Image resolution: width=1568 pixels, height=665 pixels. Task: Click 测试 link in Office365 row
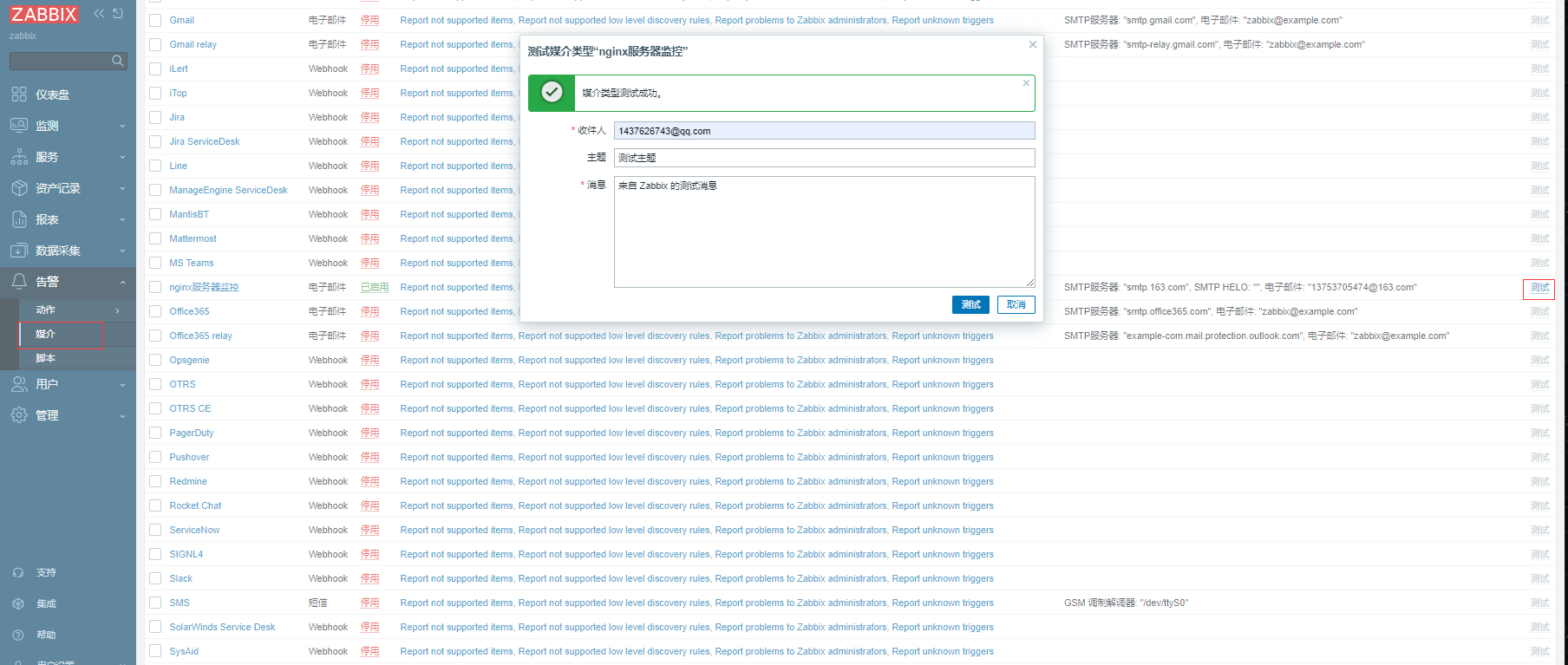coord(1539,311)
